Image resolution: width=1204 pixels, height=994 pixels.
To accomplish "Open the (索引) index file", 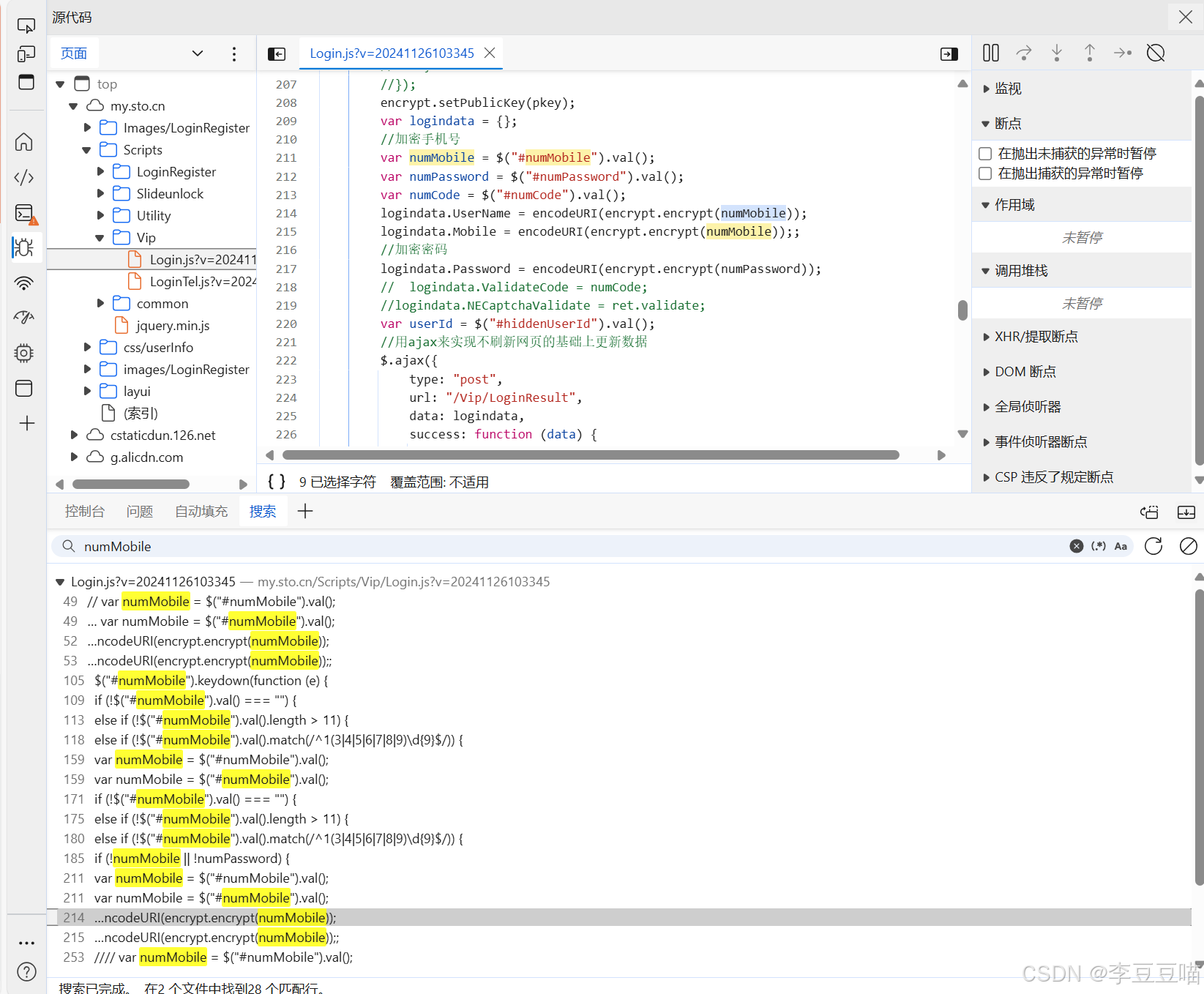I will point(141,414).
